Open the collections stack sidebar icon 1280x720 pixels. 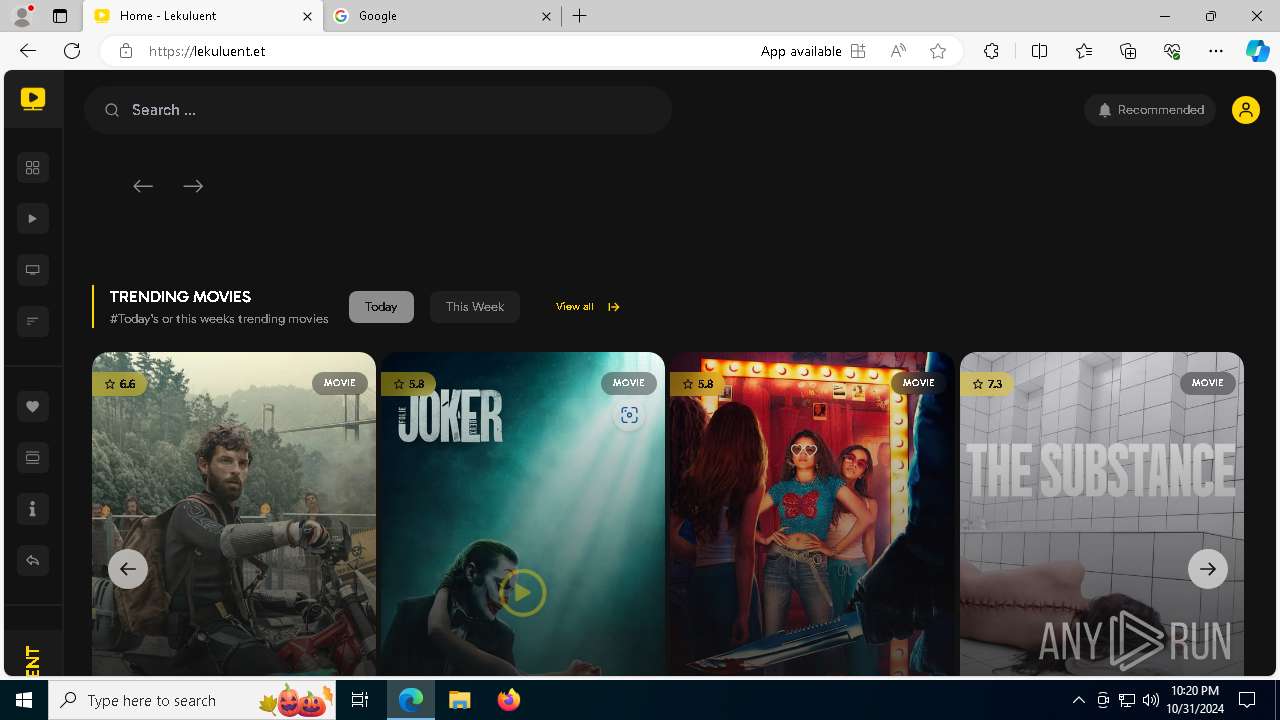click(x=33, y=457)
